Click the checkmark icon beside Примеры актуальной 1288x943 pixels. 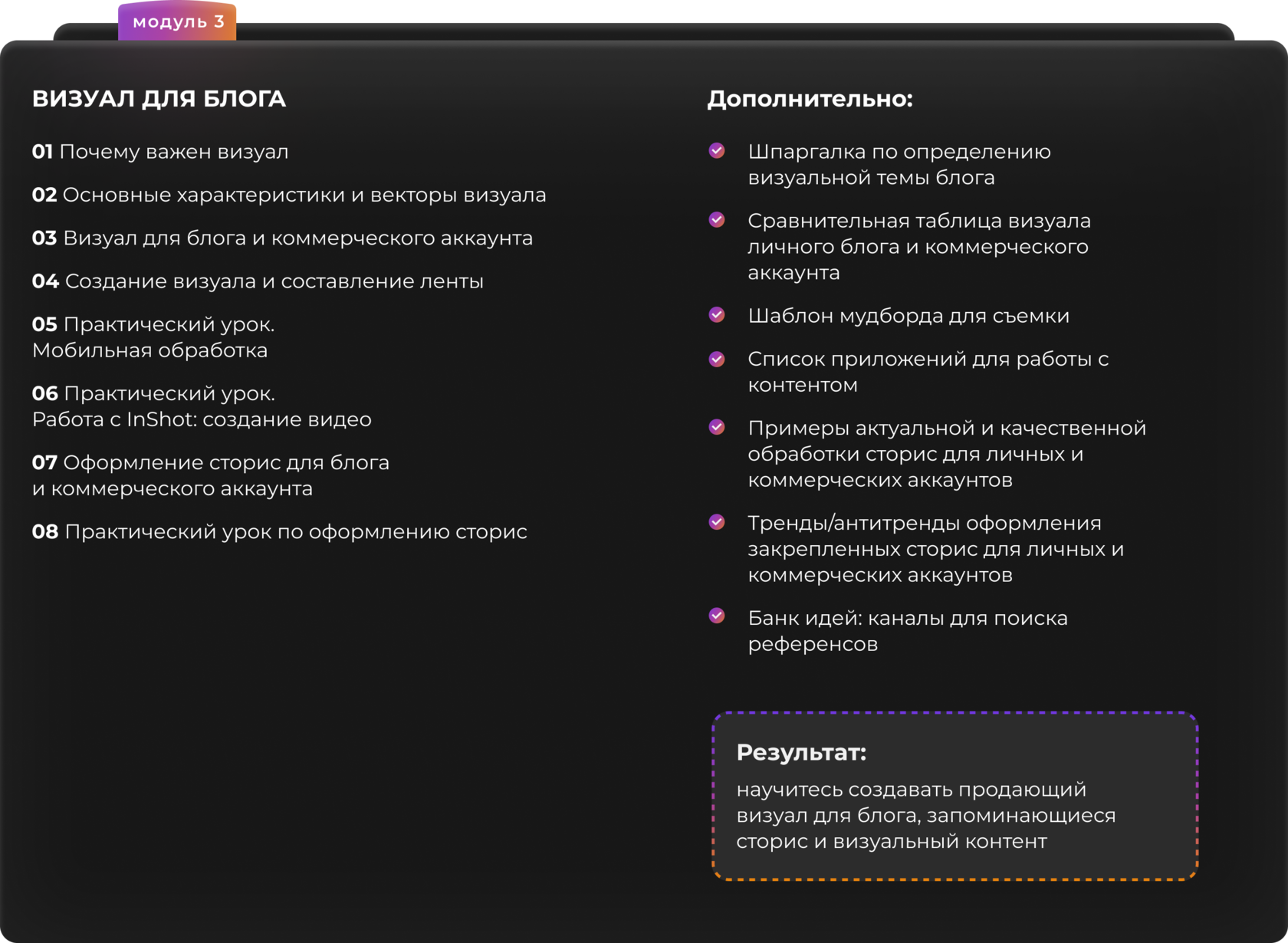coord(717,426)
